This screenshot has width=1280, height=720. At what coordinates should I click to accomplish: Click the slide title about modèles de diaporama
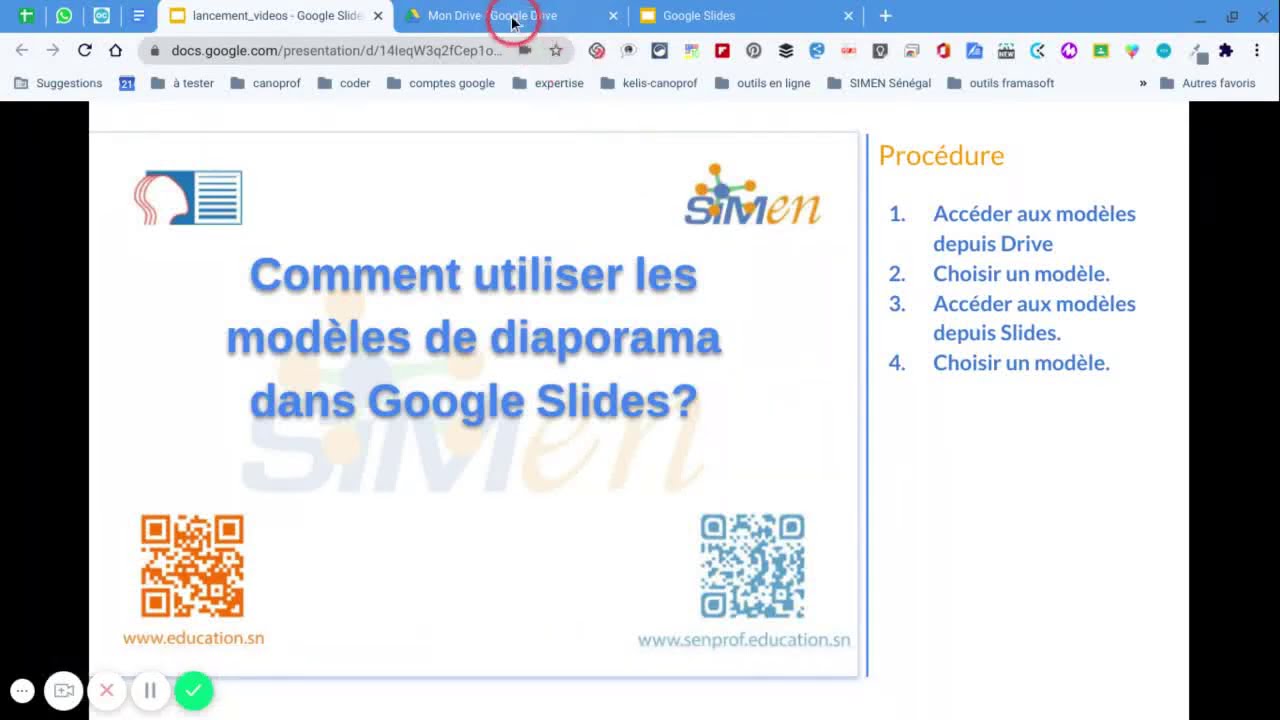473,337
